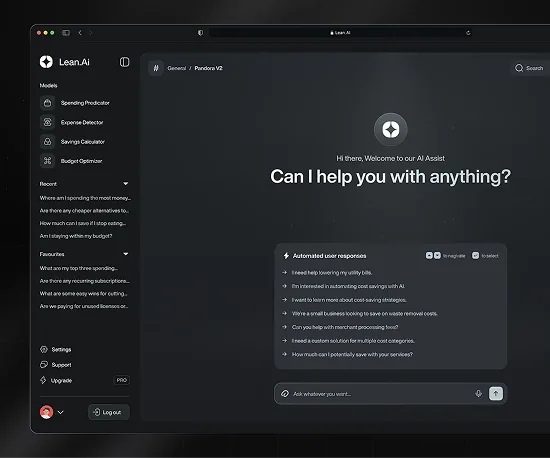Open the Savings Calculator model

(72, 142)
